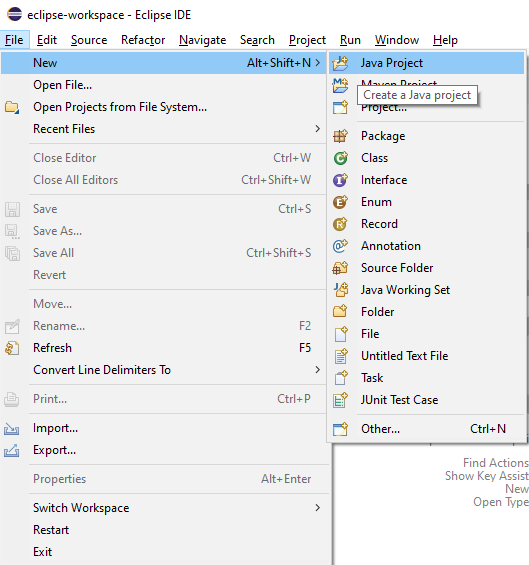Open the Source menu
Viewport: 529px width, 565px height.
89,40
